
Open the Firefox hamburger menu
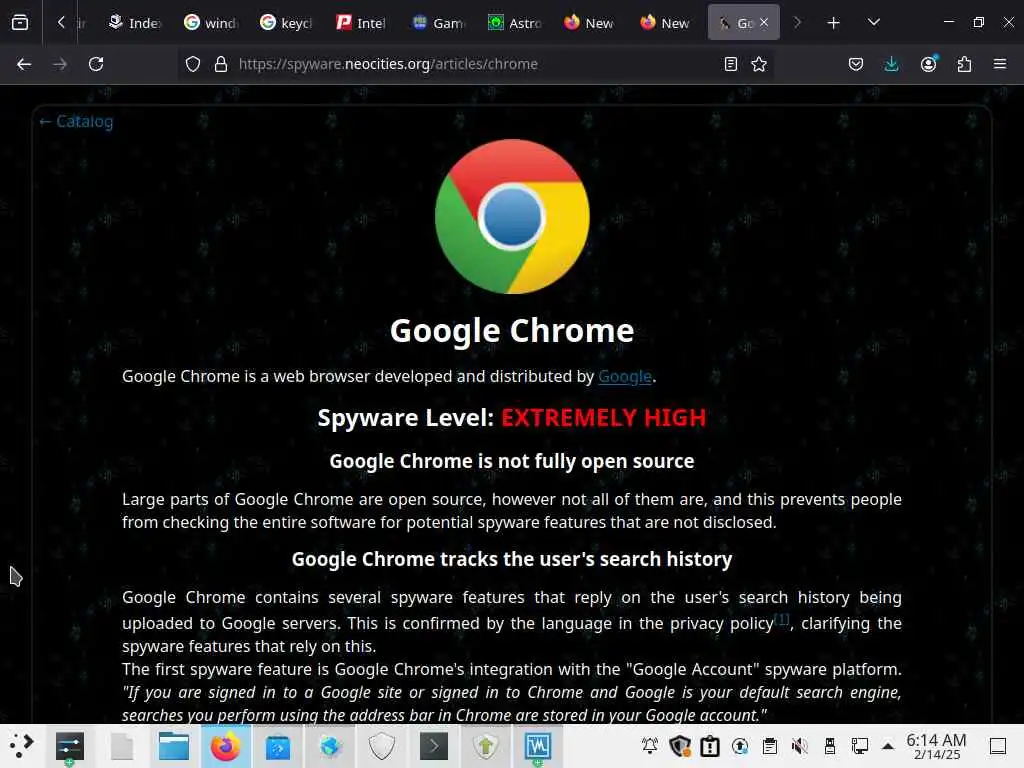(1000, 64)
